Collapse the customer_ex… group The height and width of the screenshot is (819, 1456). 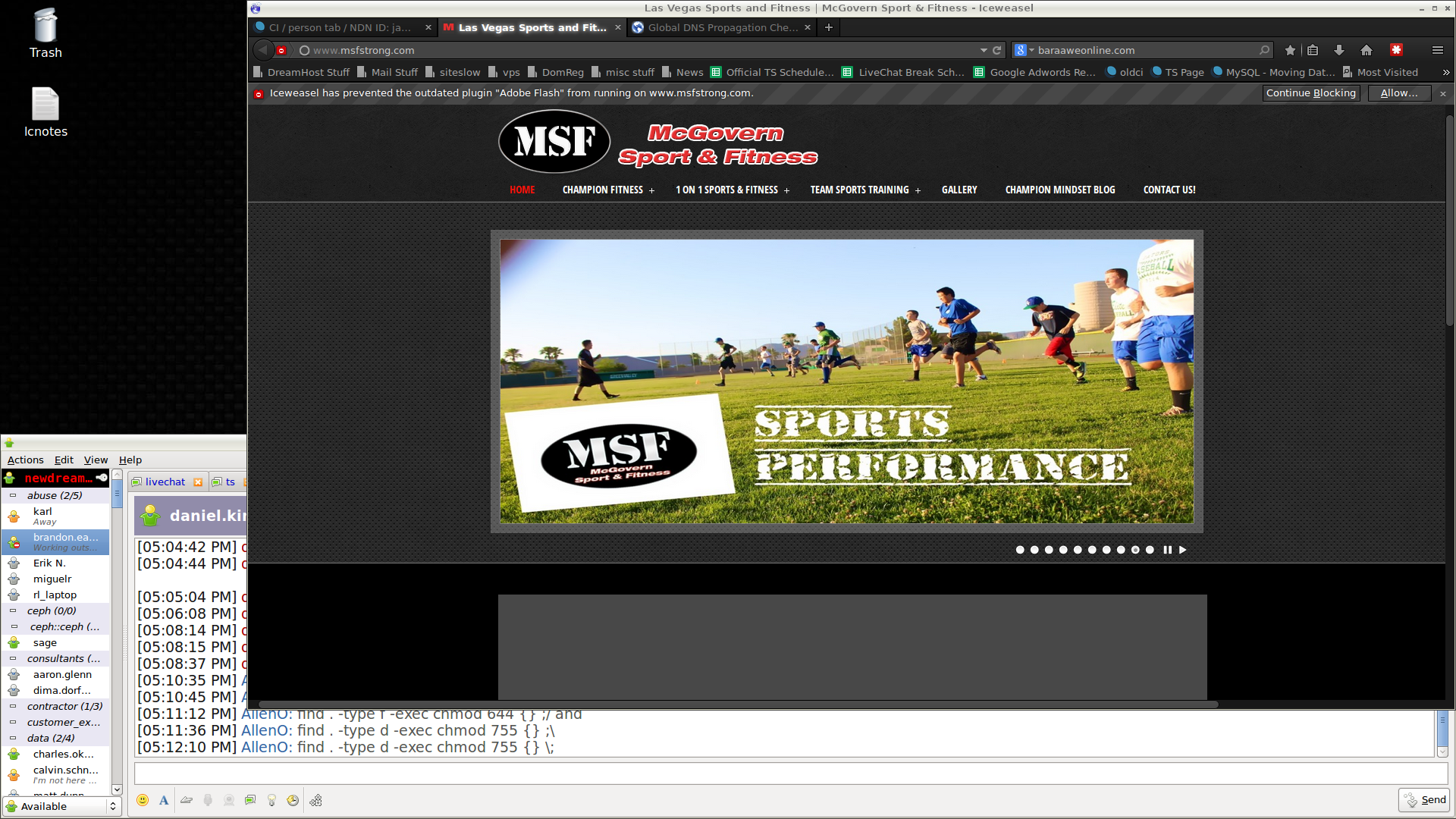(x=13, y=722)
